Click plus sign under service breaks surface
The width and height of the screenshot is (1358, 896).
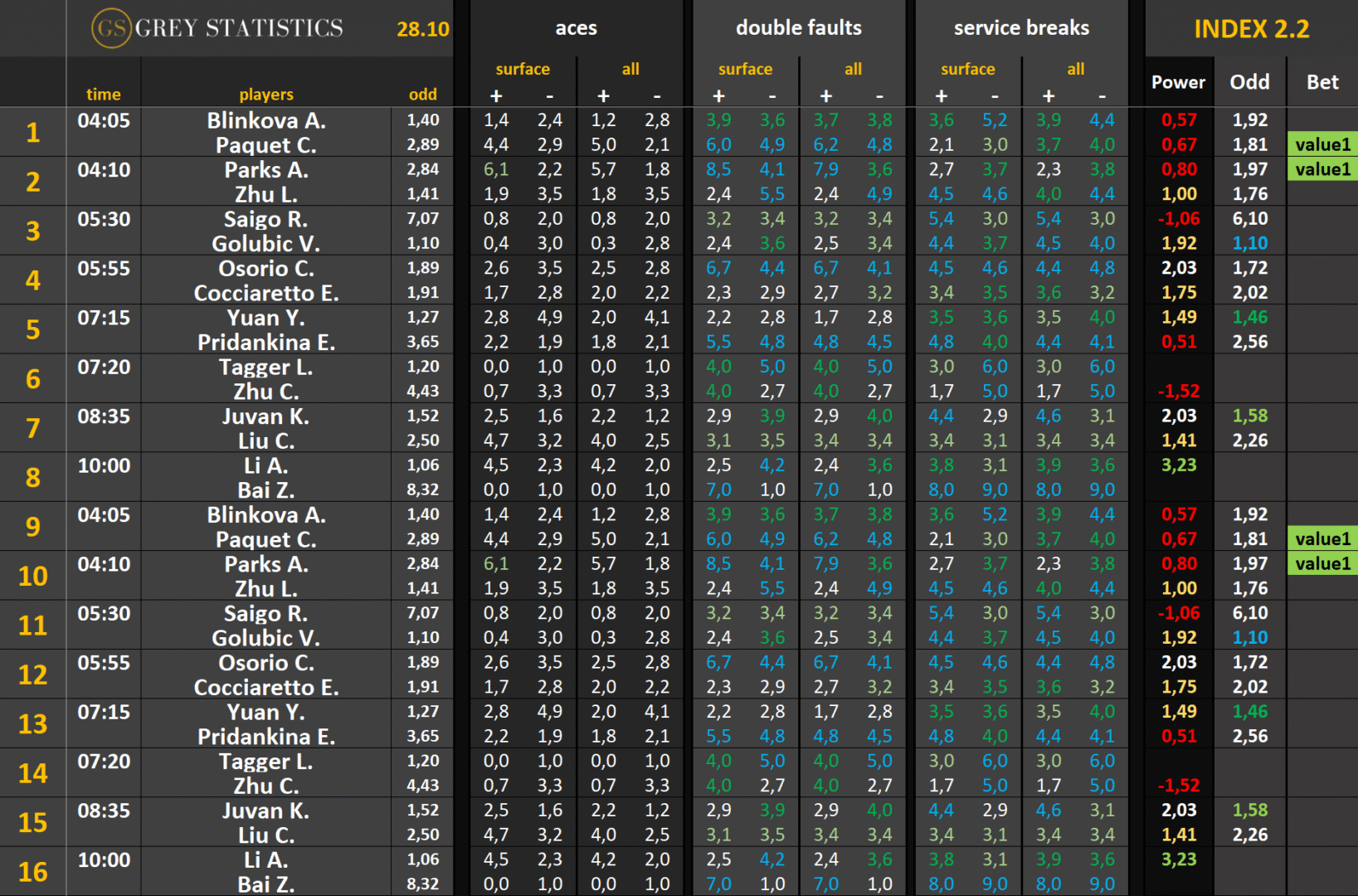pyautogui.click(x=941, y=95)
